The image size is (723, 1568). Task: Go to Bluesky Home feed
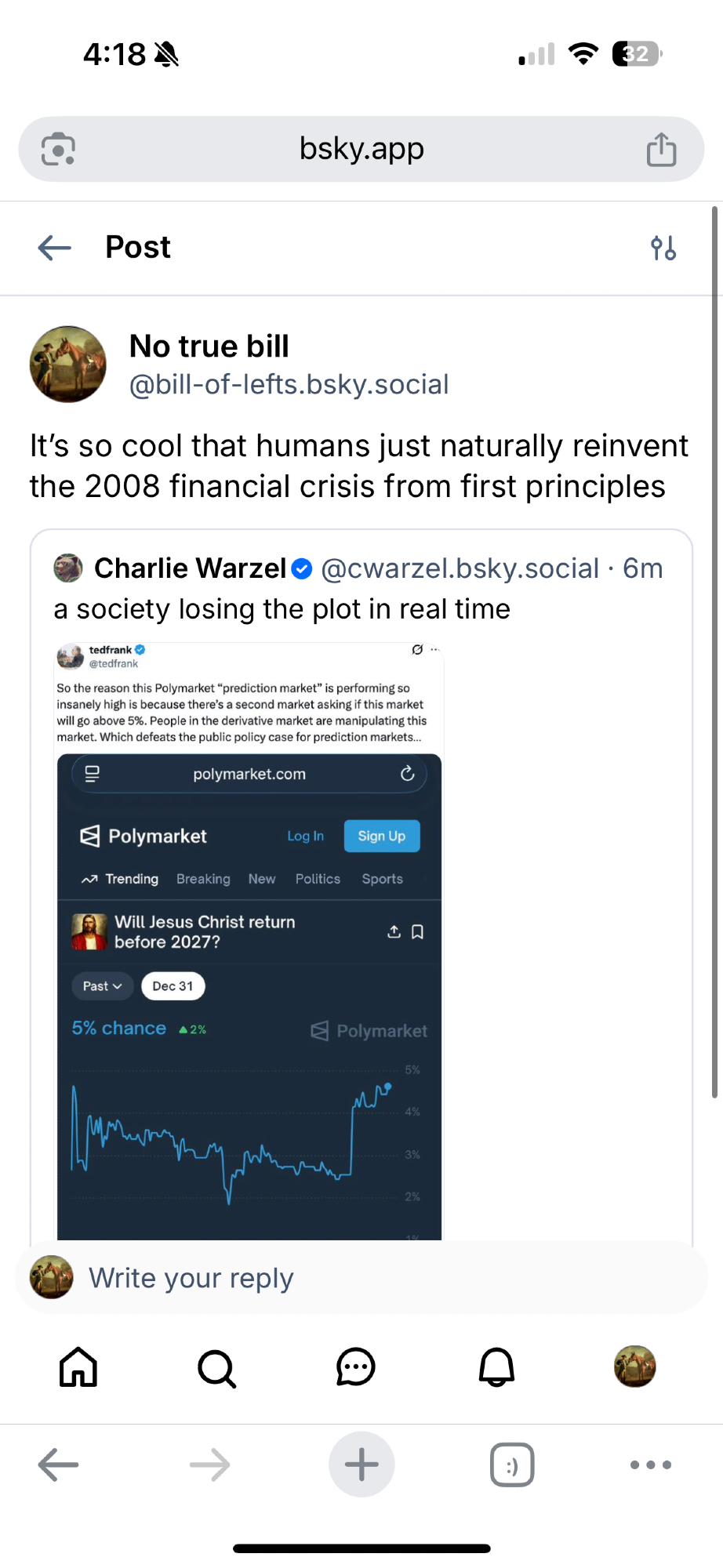(x=78, y=1367)
